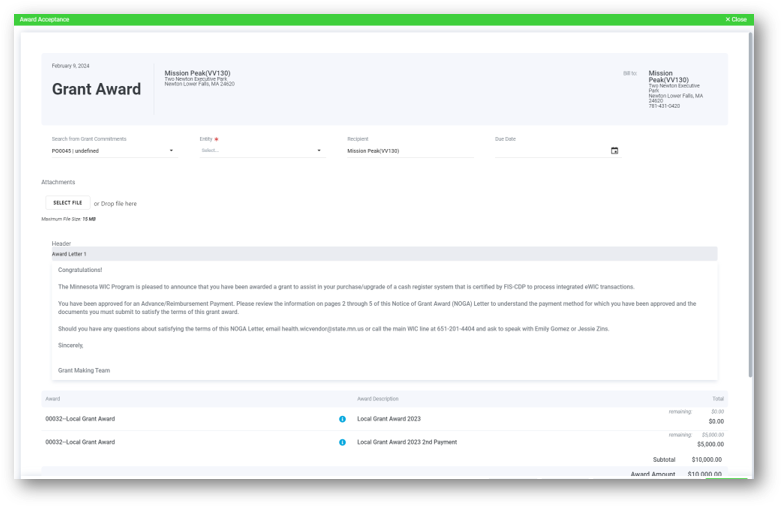
Task: Open the Due Date calendar picker
Action: point(614,150)
